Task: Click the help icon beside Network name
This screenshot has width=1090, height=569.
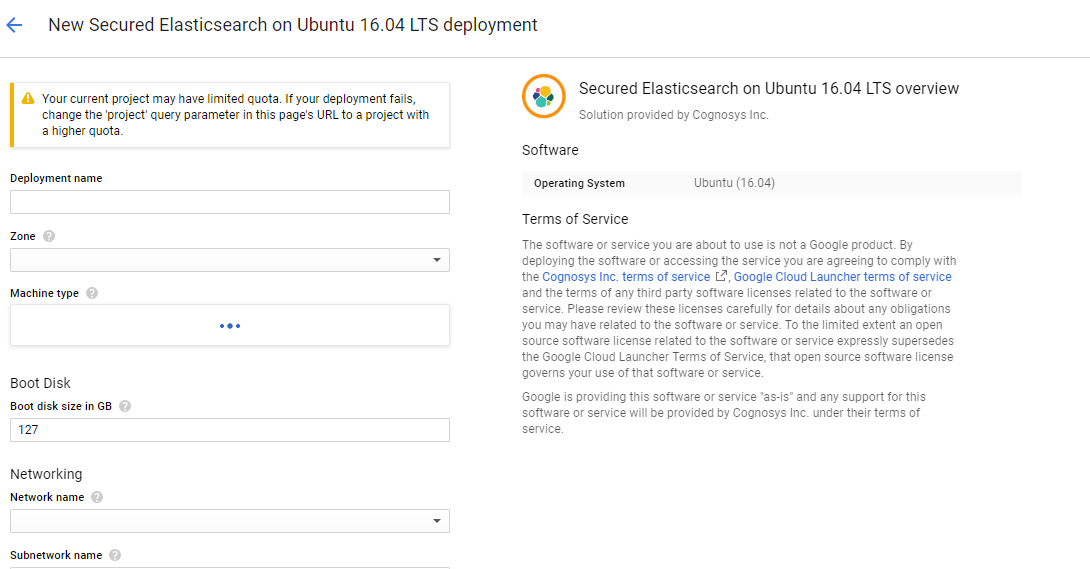Action: pos(97,497)
